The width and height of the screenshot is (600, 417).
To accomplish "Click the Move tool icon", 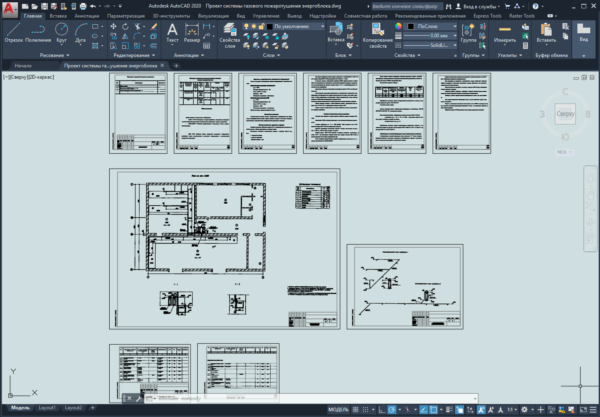I will click(x=113, y=26).
